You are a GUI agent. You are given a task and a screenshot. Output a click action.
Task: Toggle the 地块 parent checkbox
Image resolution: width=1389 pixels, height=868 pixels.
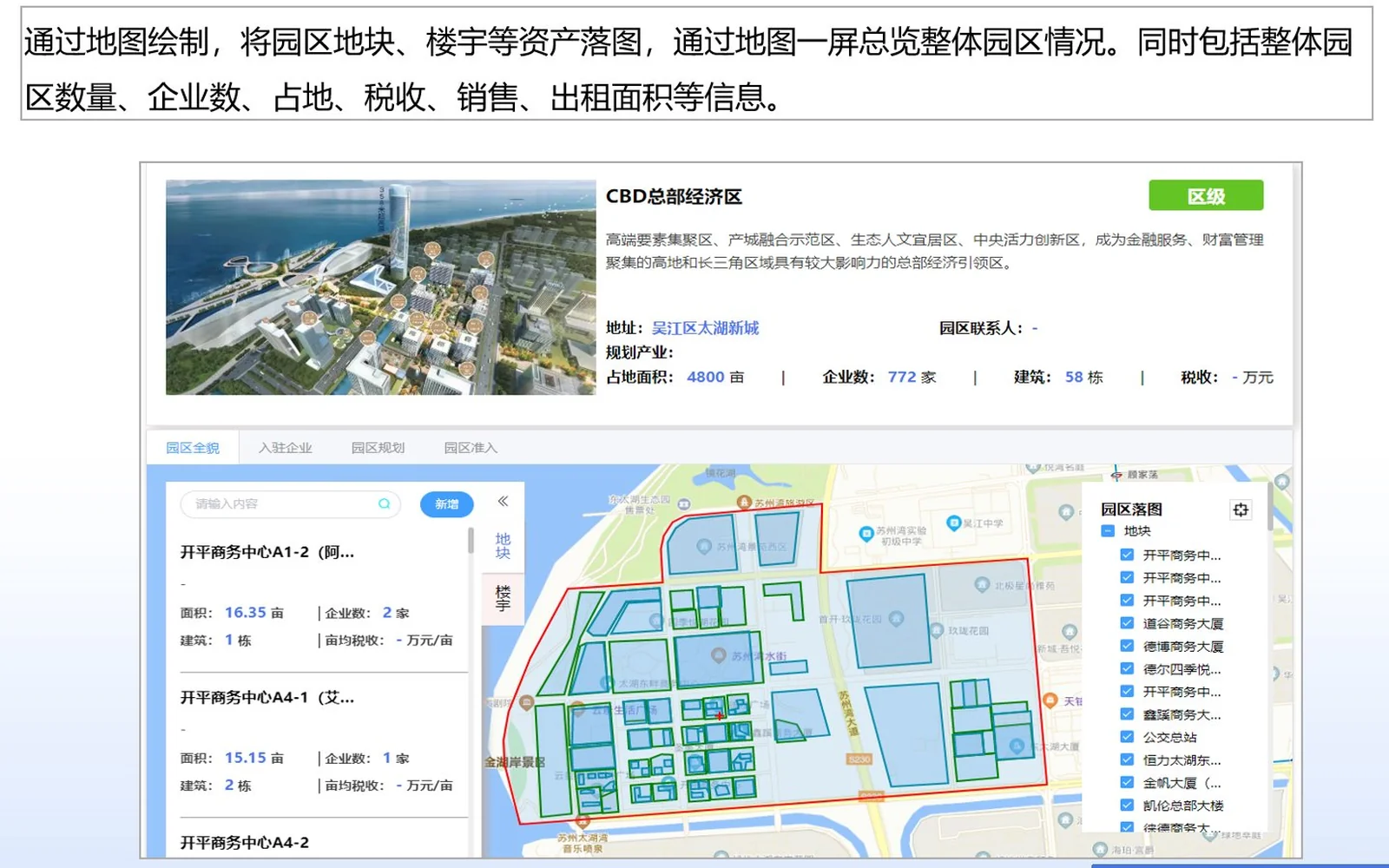tap(1108, 531)
